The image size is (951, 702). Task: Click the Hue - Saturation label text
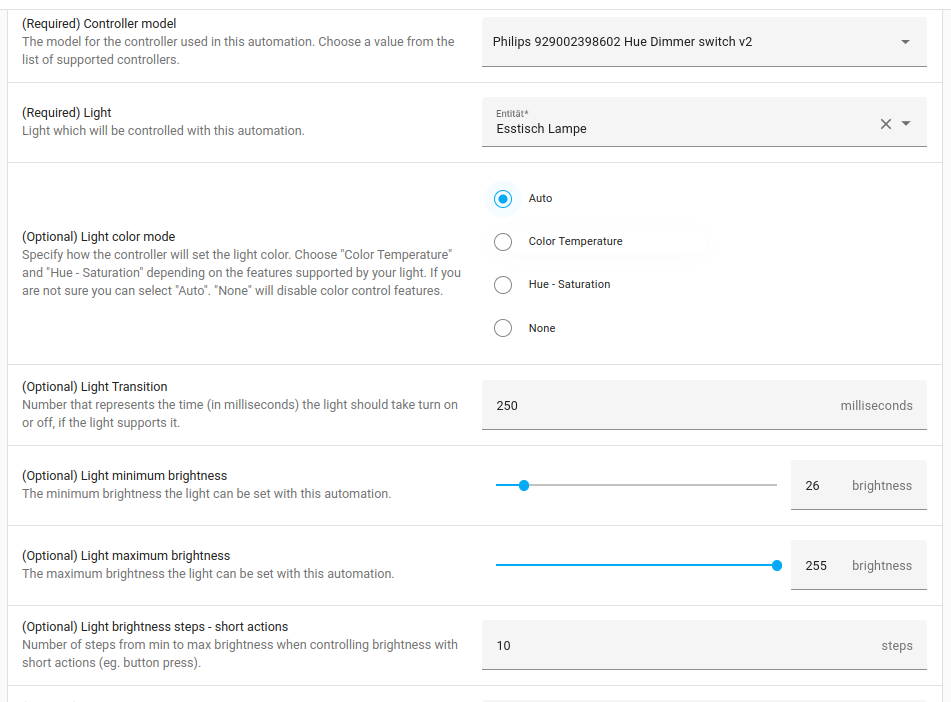point(569,285)
